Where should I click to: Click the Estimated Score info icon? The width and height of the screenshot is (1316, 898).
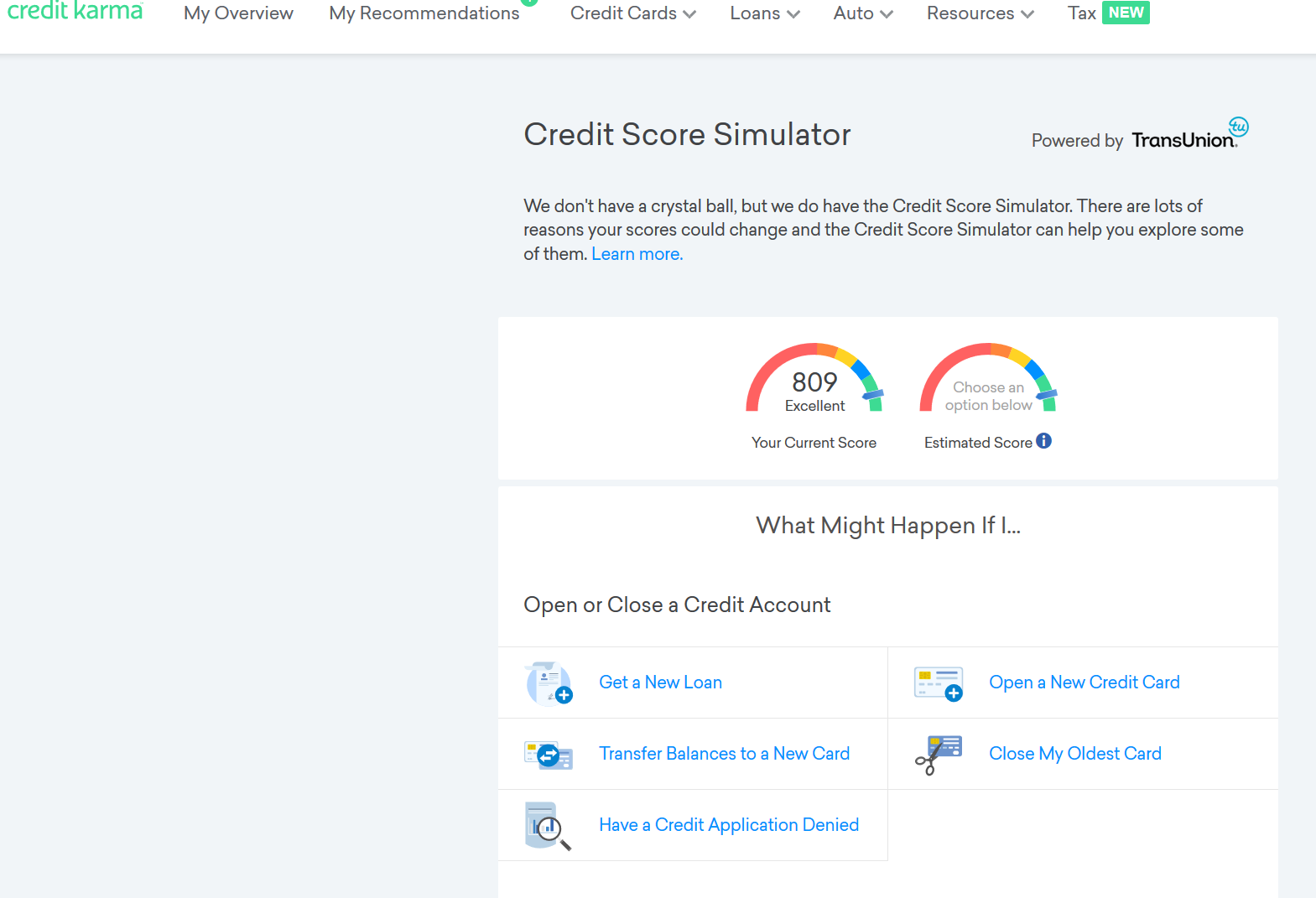pos(1043,441)
